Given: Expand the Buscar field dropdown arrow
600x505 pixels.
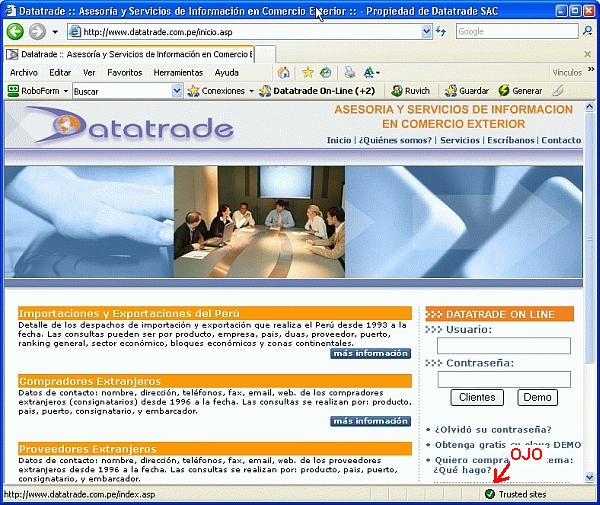Looking at the screenshot, I should 176,91.
